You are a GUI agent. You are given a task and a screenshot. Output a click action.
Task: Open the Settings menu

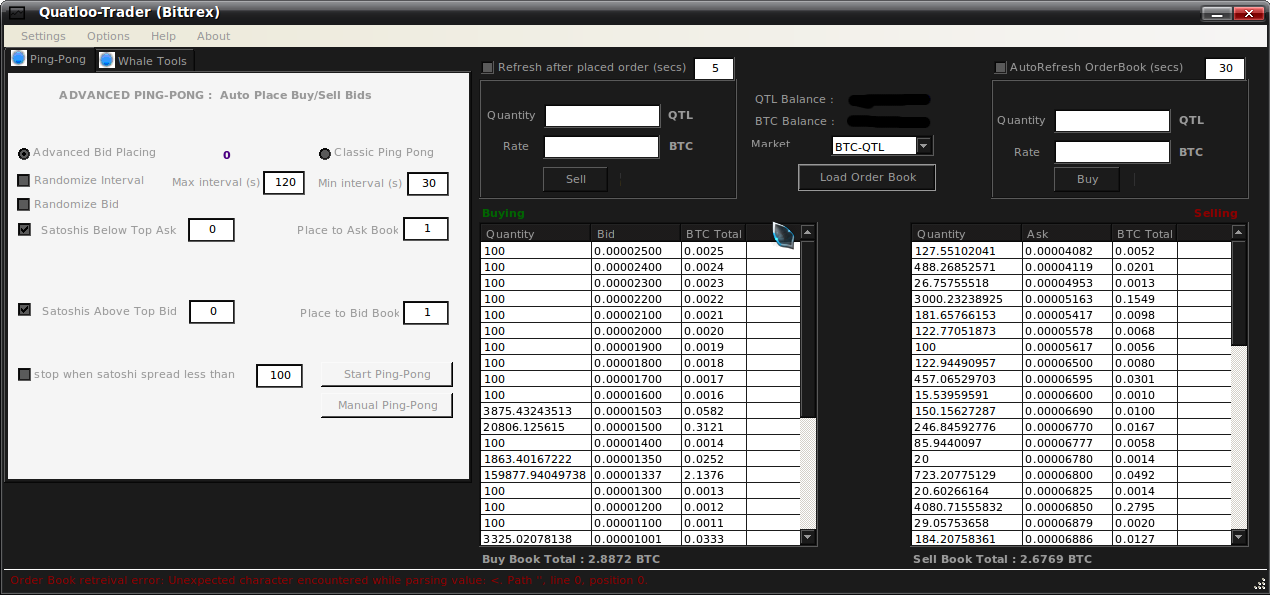pyautogui.click(x=43, y=36)
